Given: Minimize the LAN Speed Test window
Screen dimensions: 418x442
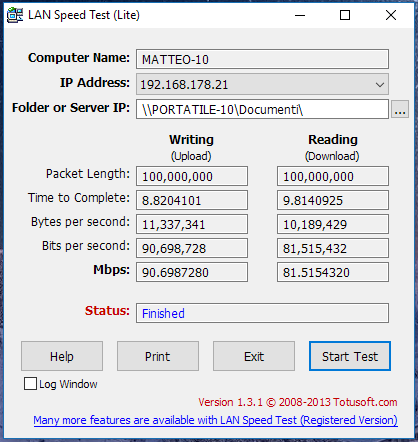Looking at the screenshot, I should [x=300, y=15].
